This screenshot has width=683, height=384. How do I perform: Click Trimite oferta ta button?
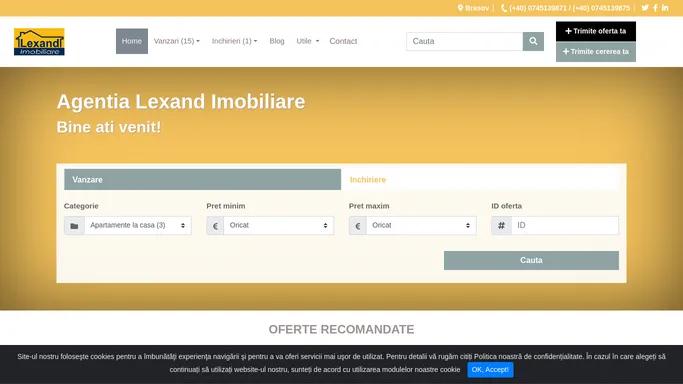[x=595, y=31]
